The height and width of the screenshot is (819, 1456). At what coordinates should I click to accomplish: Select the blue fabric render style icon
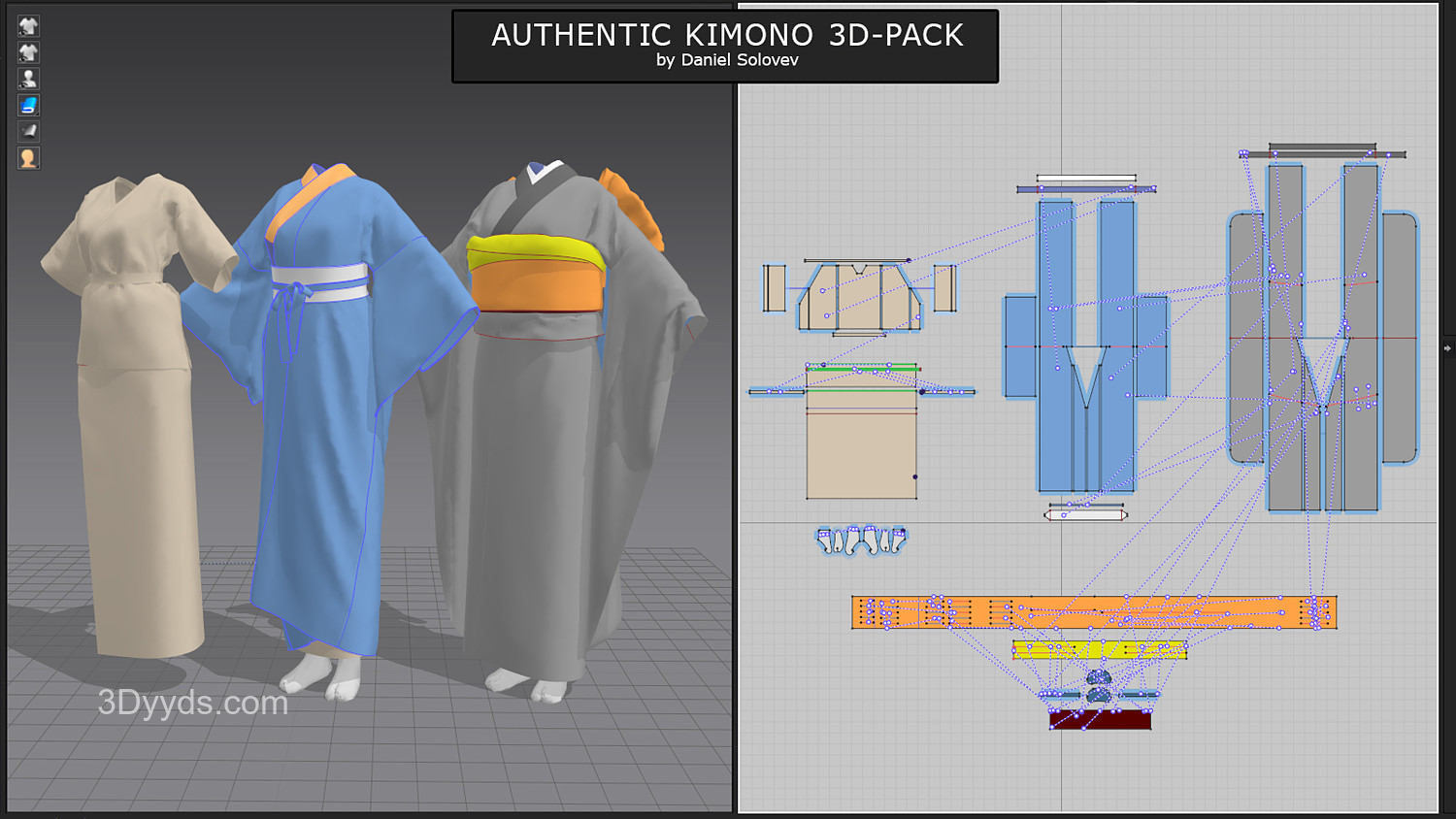(x=28, y=105)
